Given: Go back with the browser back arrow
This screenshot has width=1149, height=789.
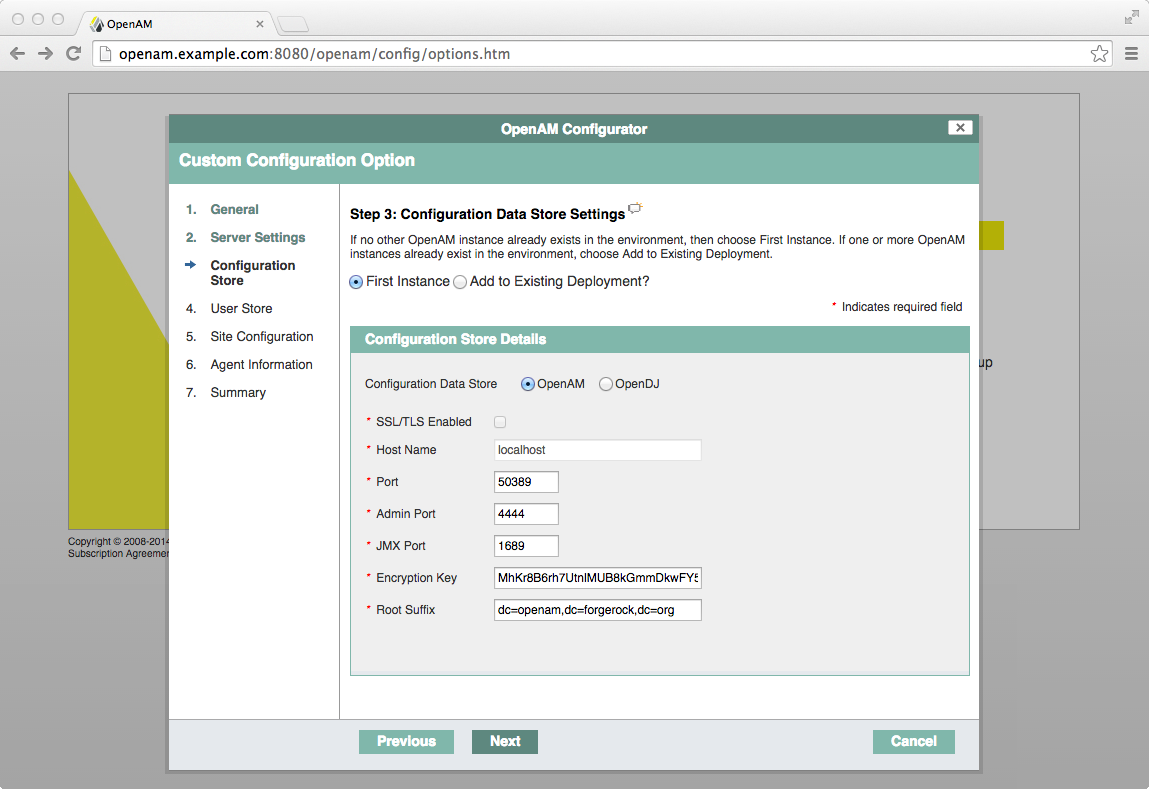Looking at the screenshot, I should click(x=18, y=53).
